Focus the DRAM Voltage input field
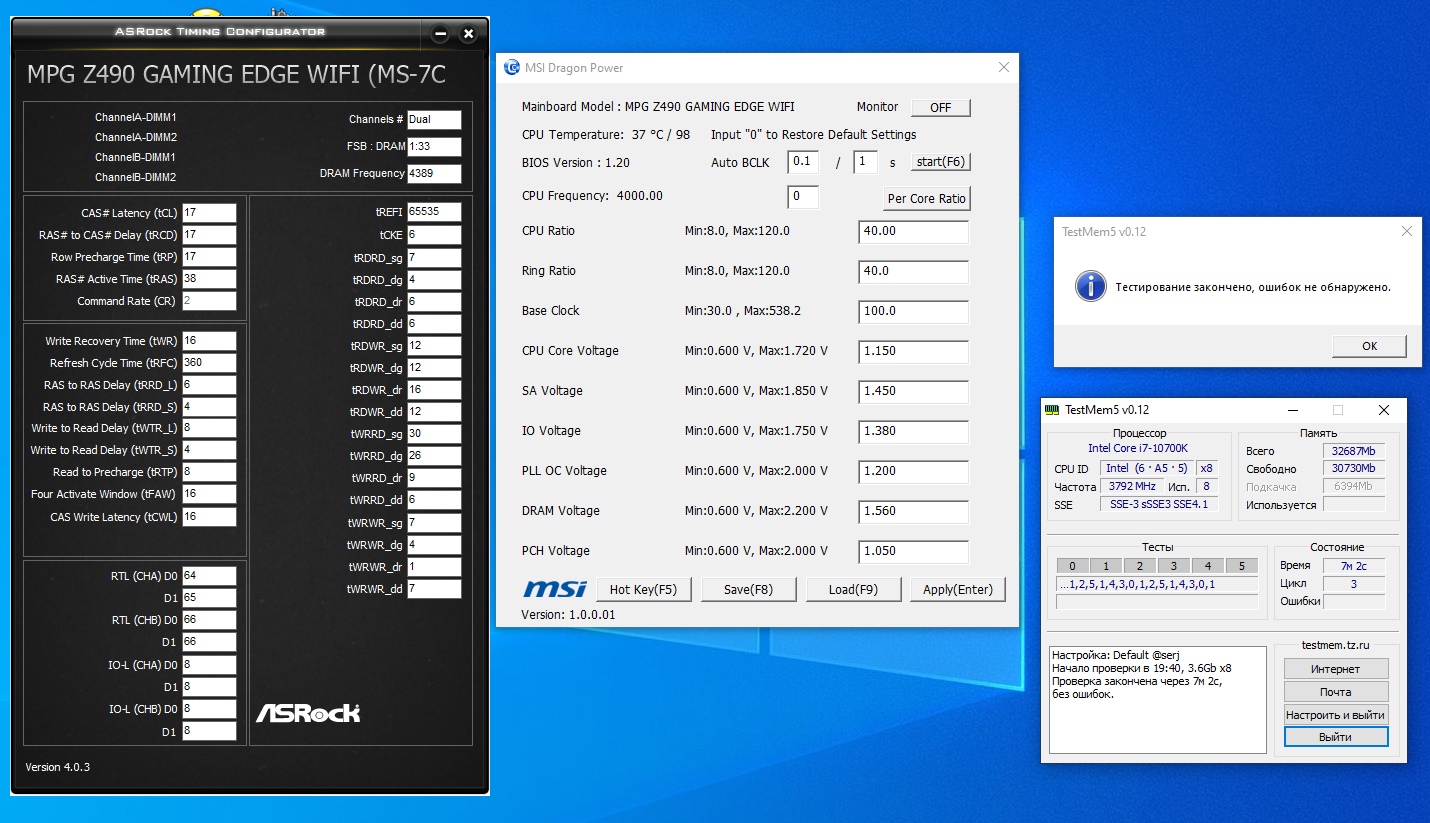This screenshot has width=1430, height=823. coord(913,512)
